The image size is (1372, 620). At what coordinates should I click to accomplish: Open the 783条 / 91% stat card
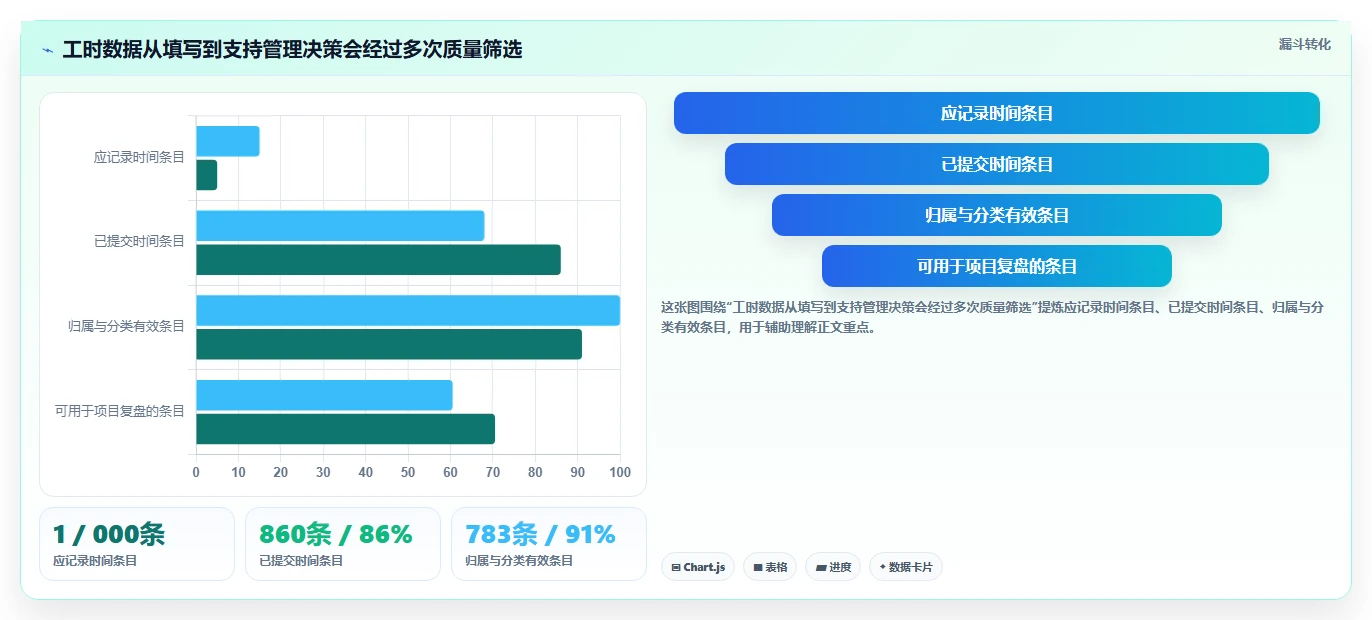(x=549, y=544)
